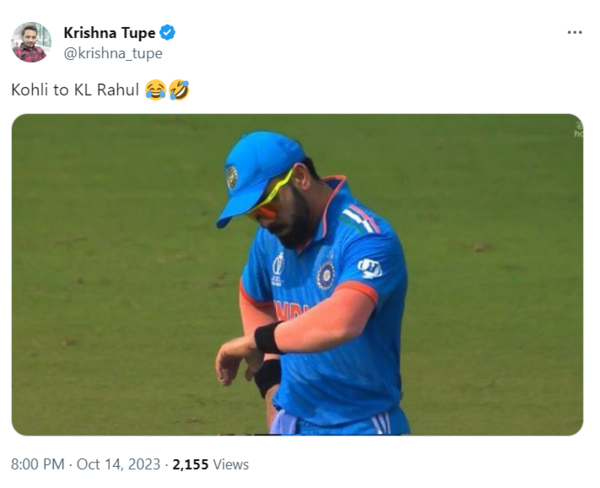Open the Krishna Tupe display name link

click(x=109, y=33)
